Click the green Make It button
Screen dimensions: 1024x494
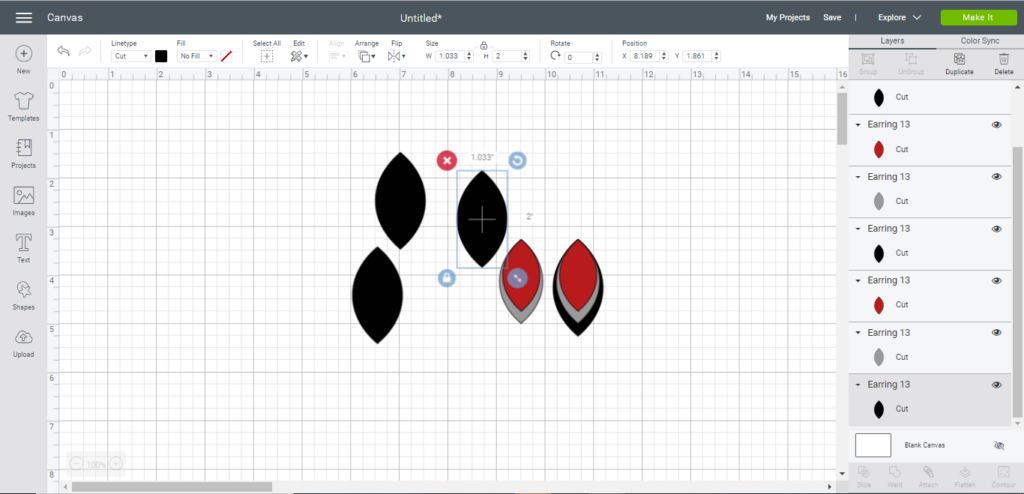(978, 18)
